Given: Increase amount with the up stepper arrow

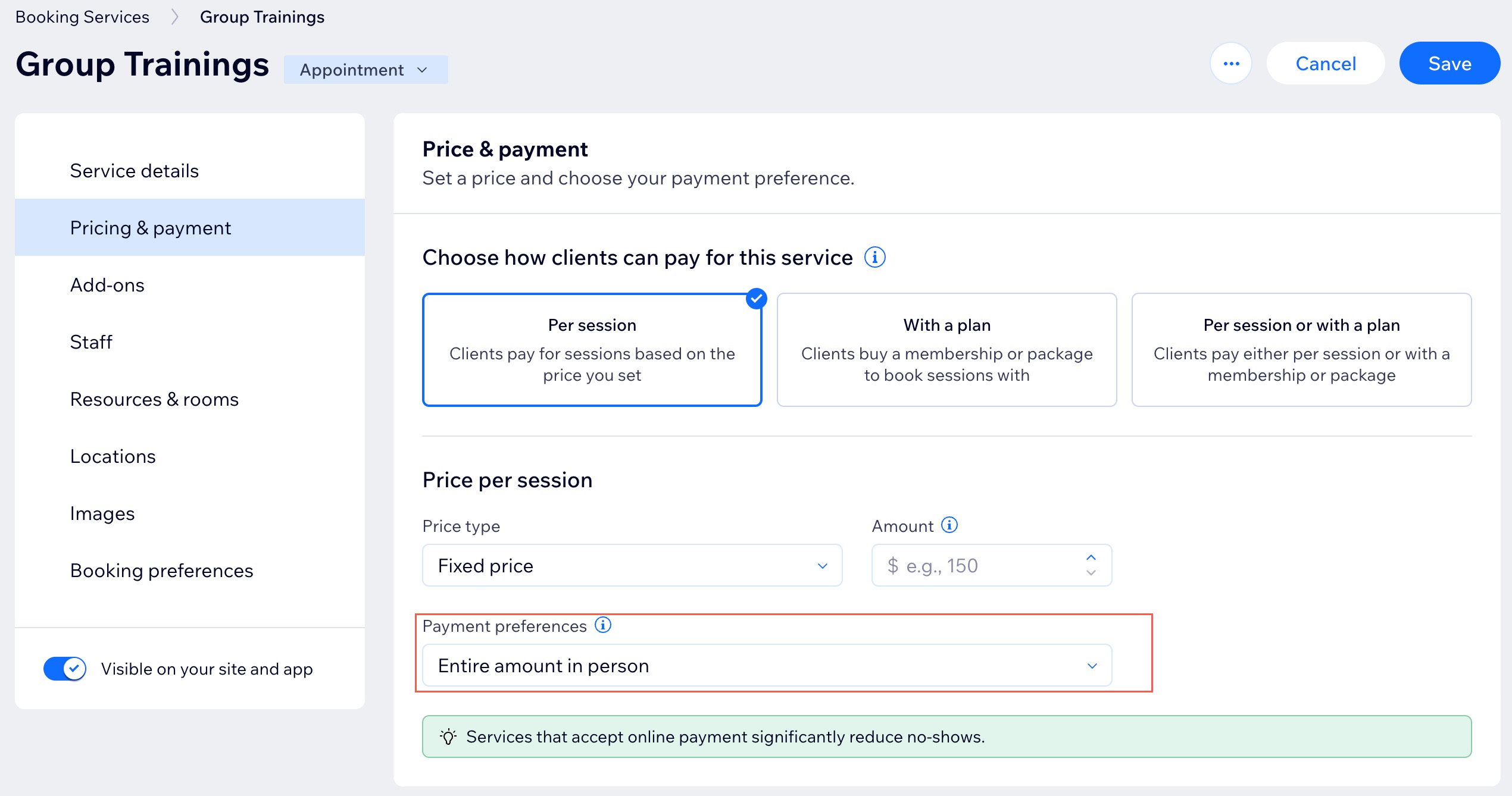Looking at the screenshot, I should 1091,557.
